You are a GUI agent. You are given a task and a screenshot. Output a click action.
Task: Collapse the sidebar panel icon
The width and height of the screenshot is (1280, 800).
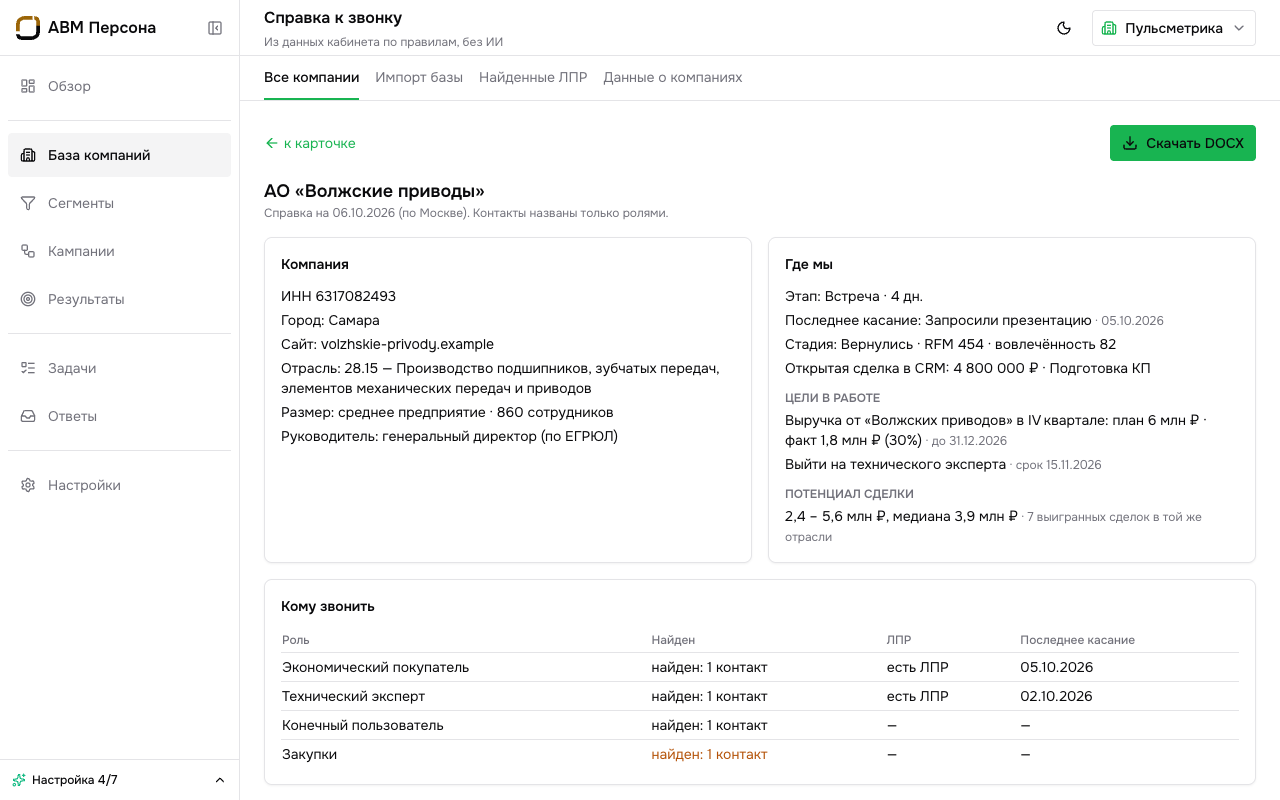click(215, 28)
